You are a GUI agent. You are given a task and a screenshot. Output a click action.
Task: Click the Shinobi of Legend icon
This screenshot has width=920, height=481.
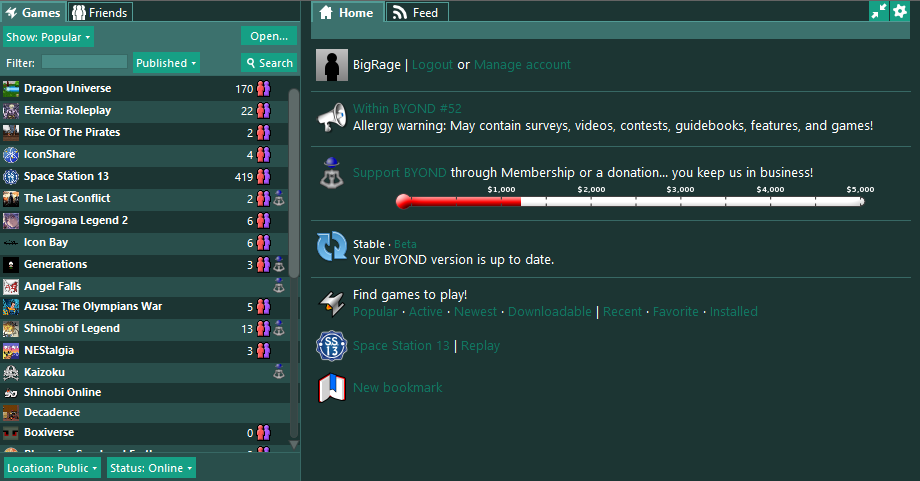(11, 328)
